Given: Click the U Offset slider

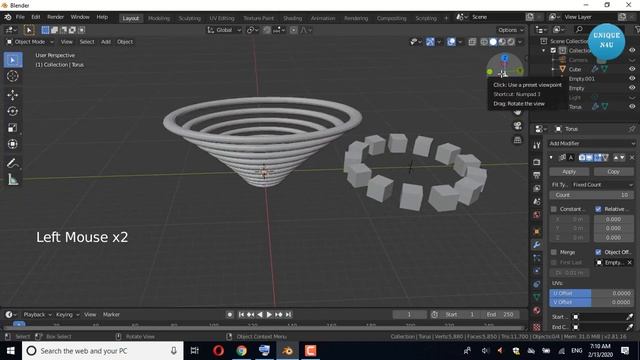Looking at the screenshot, I should pos(591,293).
